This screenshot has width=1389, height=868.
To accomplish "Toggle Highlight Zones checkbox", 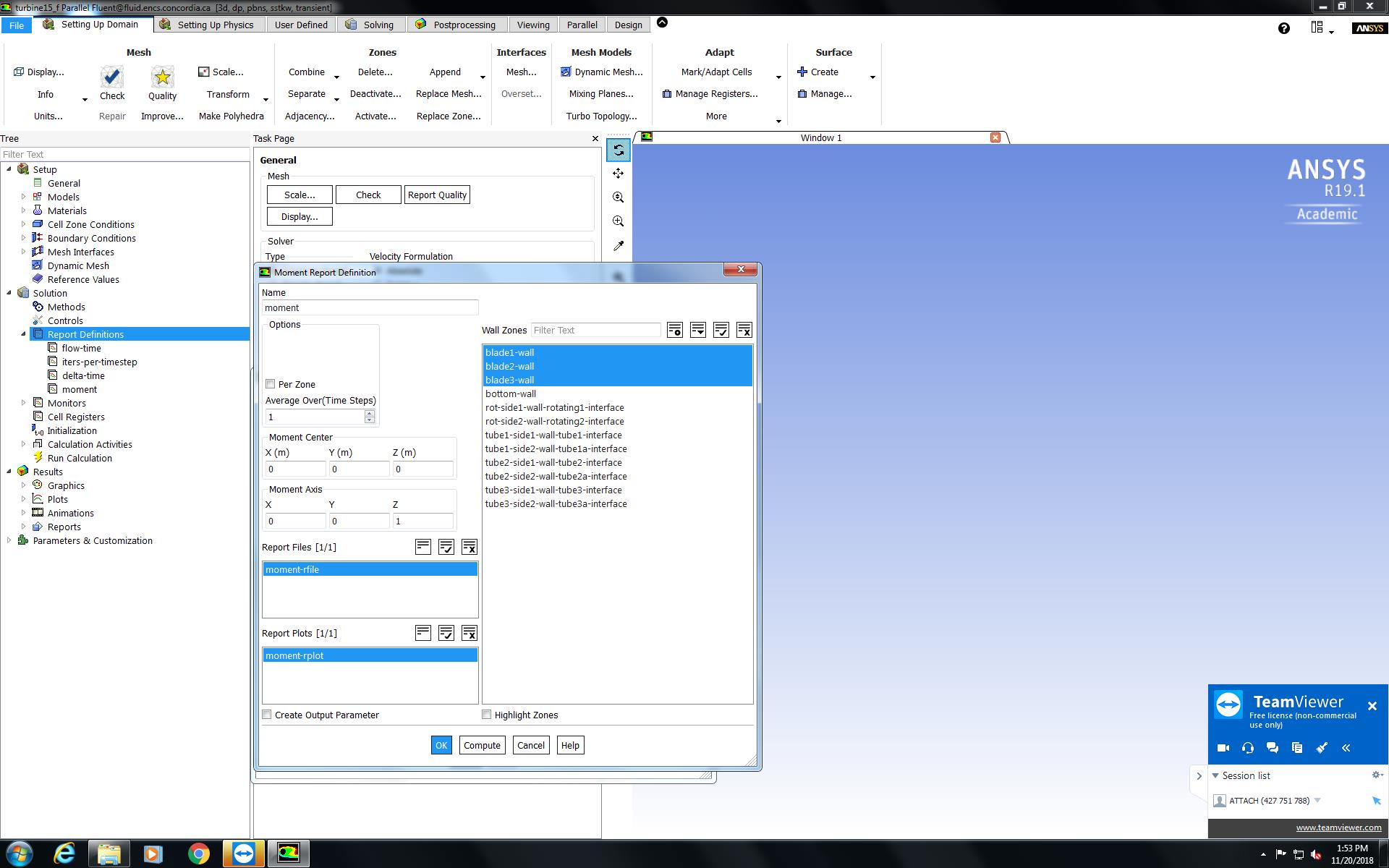I will (x=487, y=715).
